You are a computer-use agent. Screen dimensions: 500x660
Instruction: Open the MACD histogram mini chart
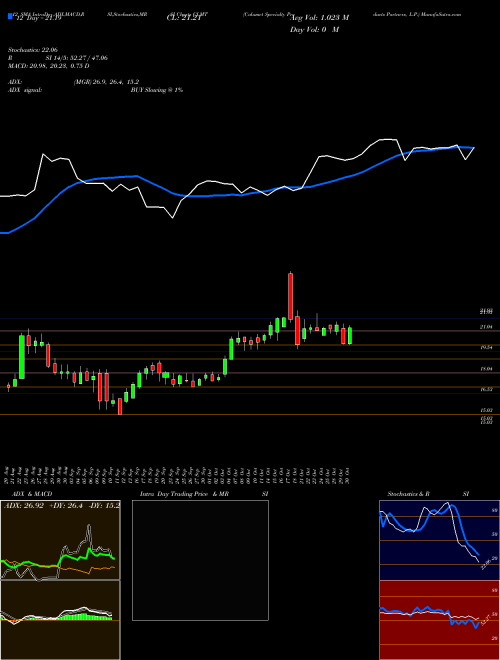60,620
